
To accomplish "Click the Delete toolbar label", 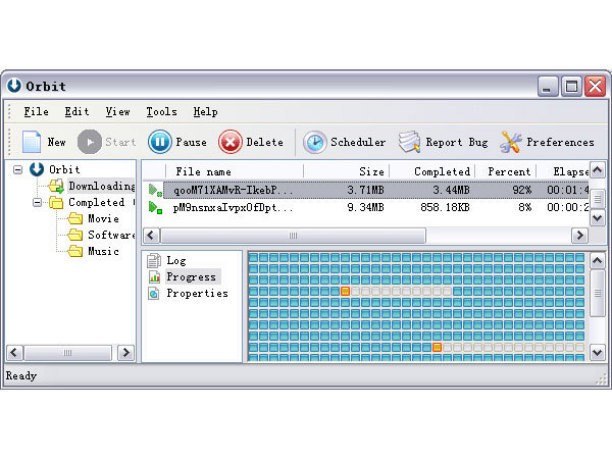I will (265, 142).
